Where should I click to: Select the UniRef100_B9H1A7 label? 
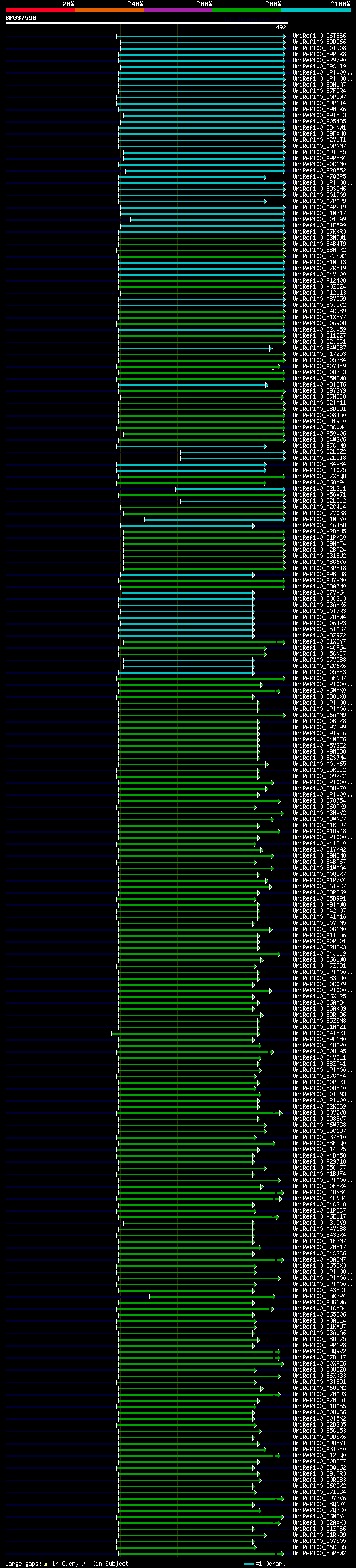tap(319, 85)
